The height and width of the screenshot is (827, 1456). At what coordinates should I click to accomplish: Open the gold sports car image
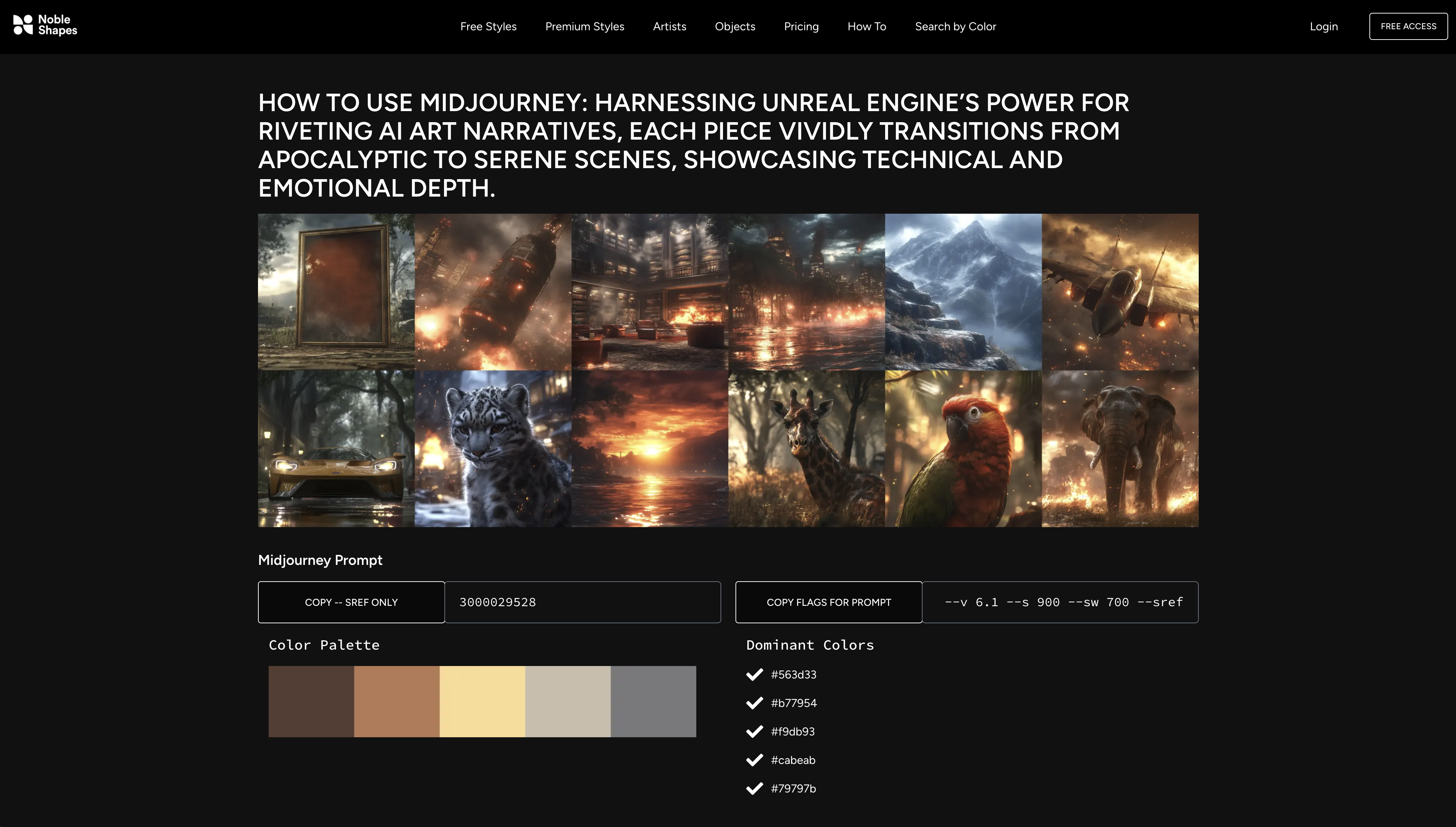coord(336,449)
